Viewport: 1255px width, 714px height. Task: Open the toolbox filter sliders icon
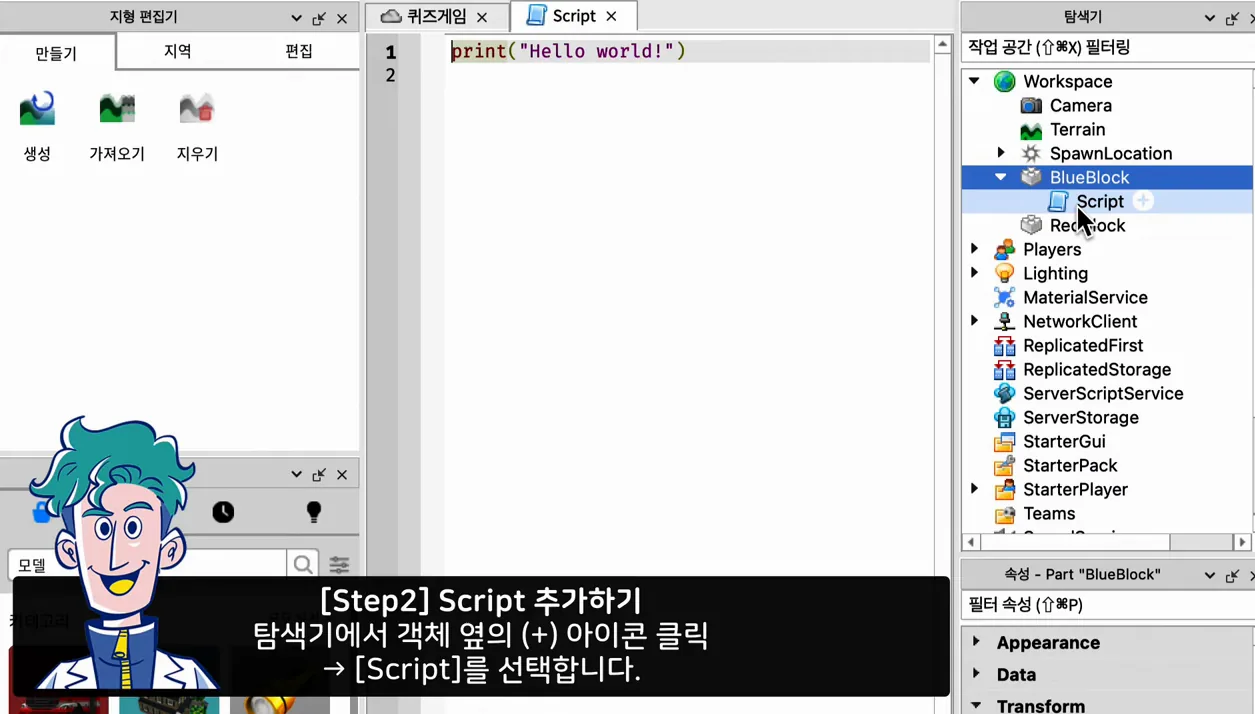click(x=340, y=565)
